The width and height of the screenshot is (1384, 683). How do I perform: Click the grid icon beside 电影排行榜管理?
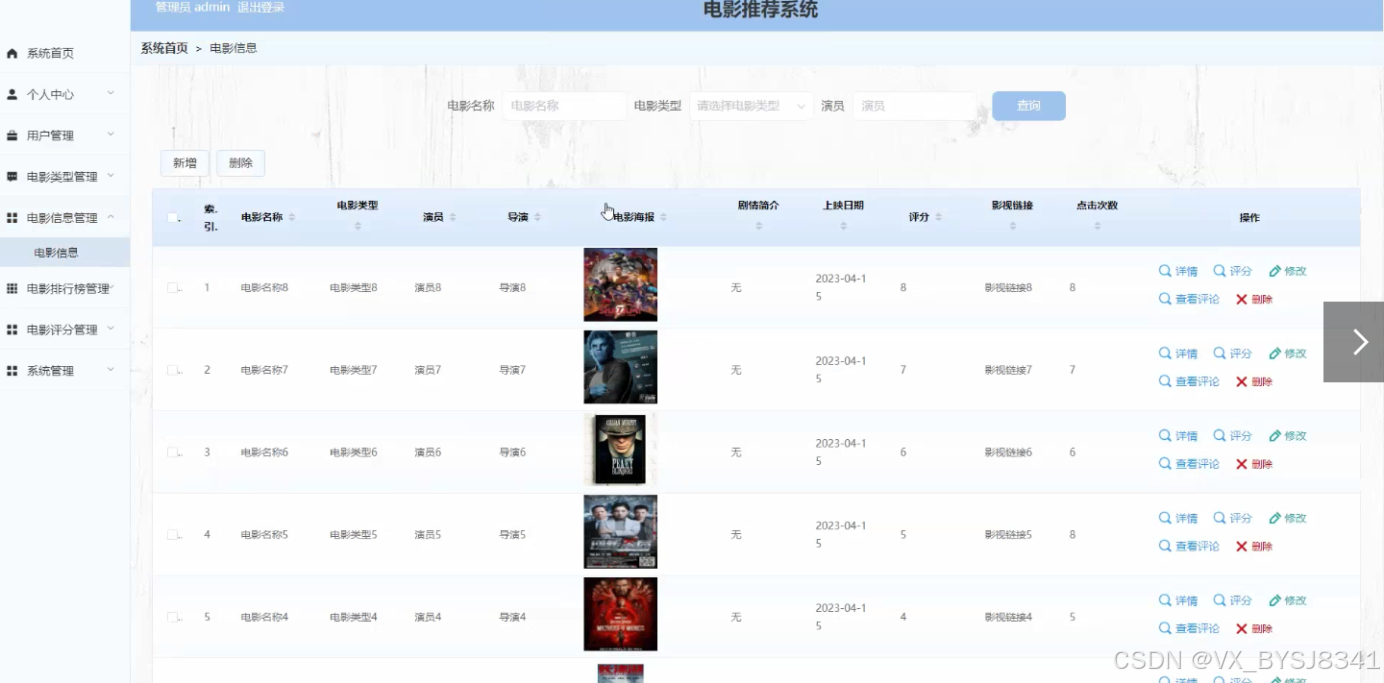pyautogui.click(x=12, y=288)
